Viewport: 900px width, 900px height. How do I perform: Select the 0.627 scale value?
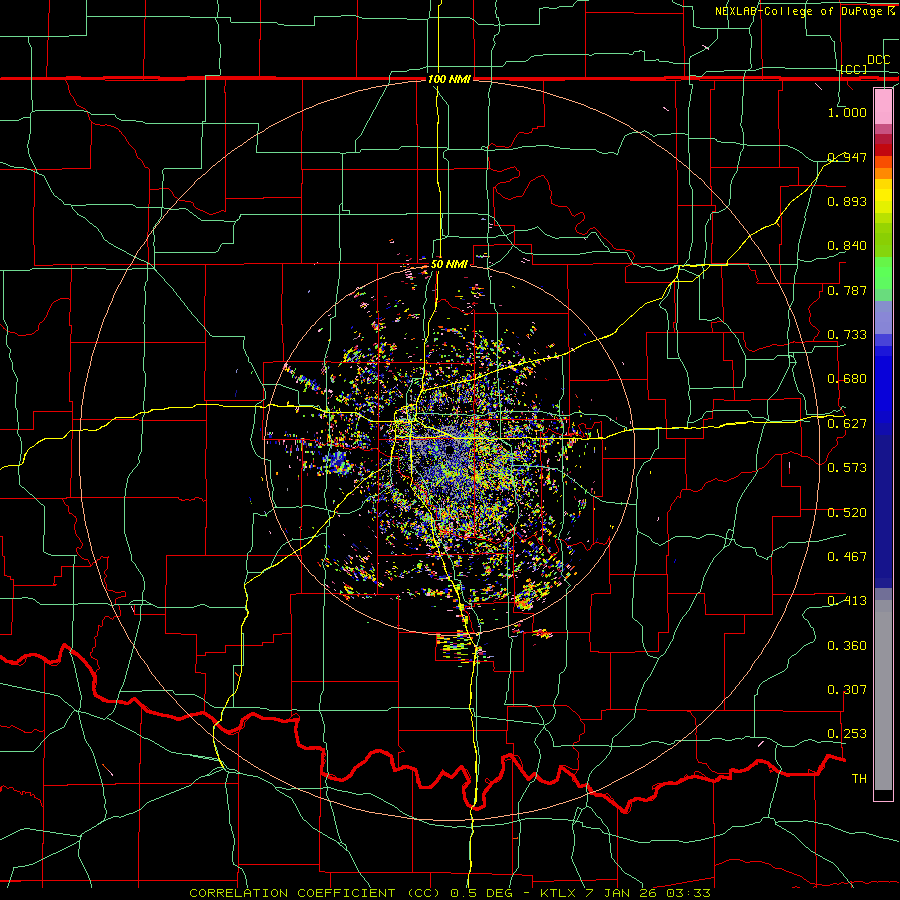tap(847, 424)
